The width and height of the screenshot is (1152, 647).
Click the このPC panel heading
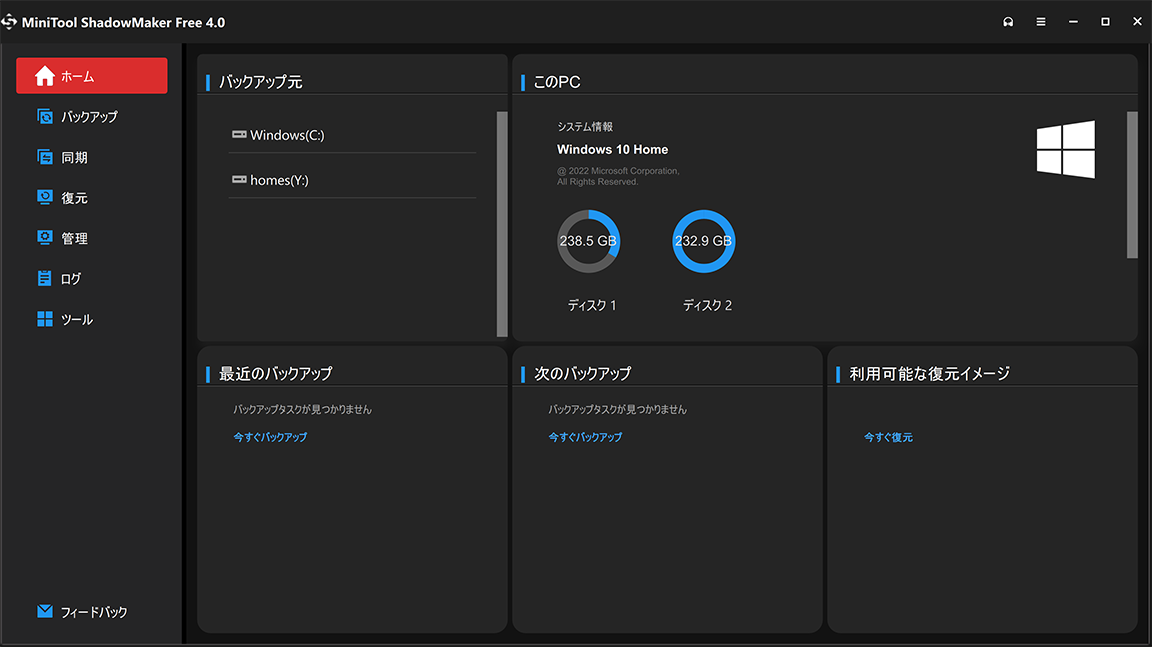557,82
